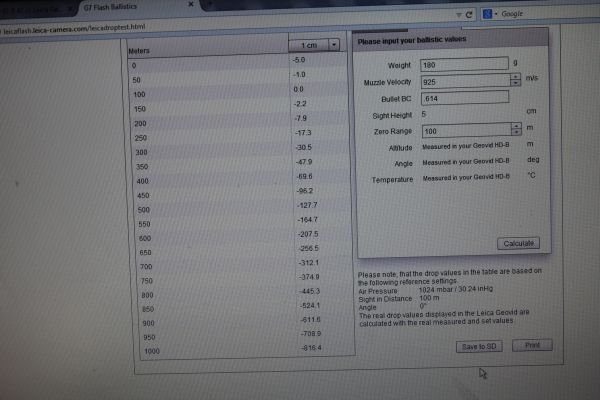This screenshot has height=400, width=600.
Task: Click the Sight Height value 5
Action: 424,114
